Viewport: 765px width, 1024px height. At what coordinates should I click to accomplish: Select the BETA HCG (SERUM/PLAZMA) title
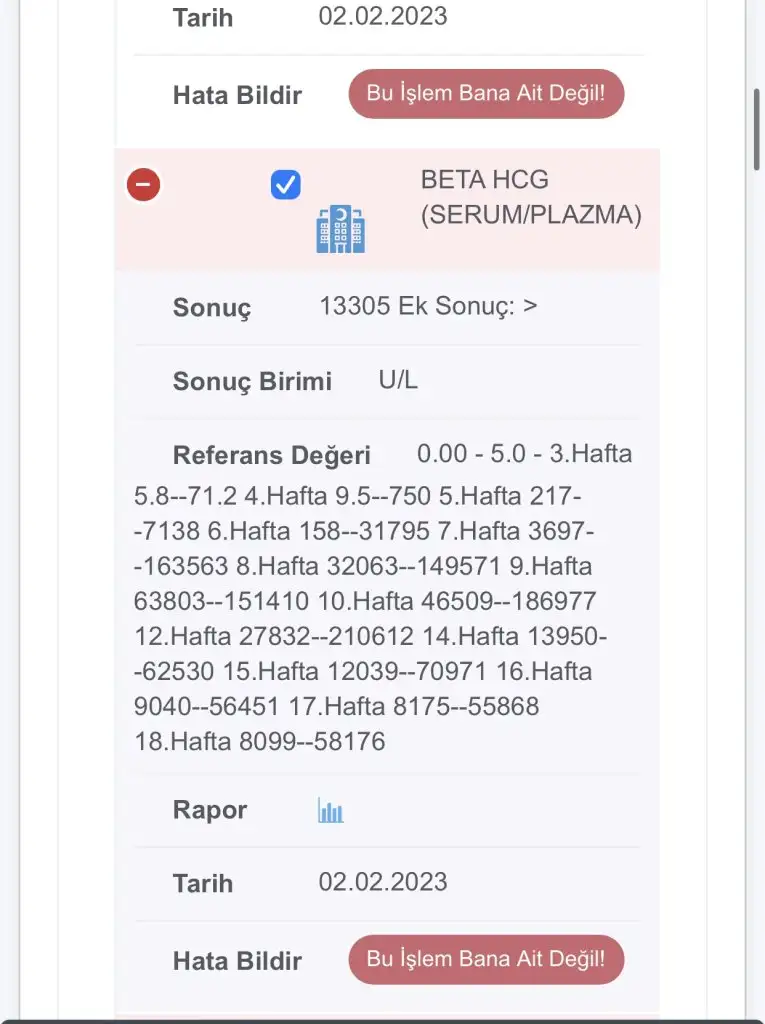(x=531, y=197)
